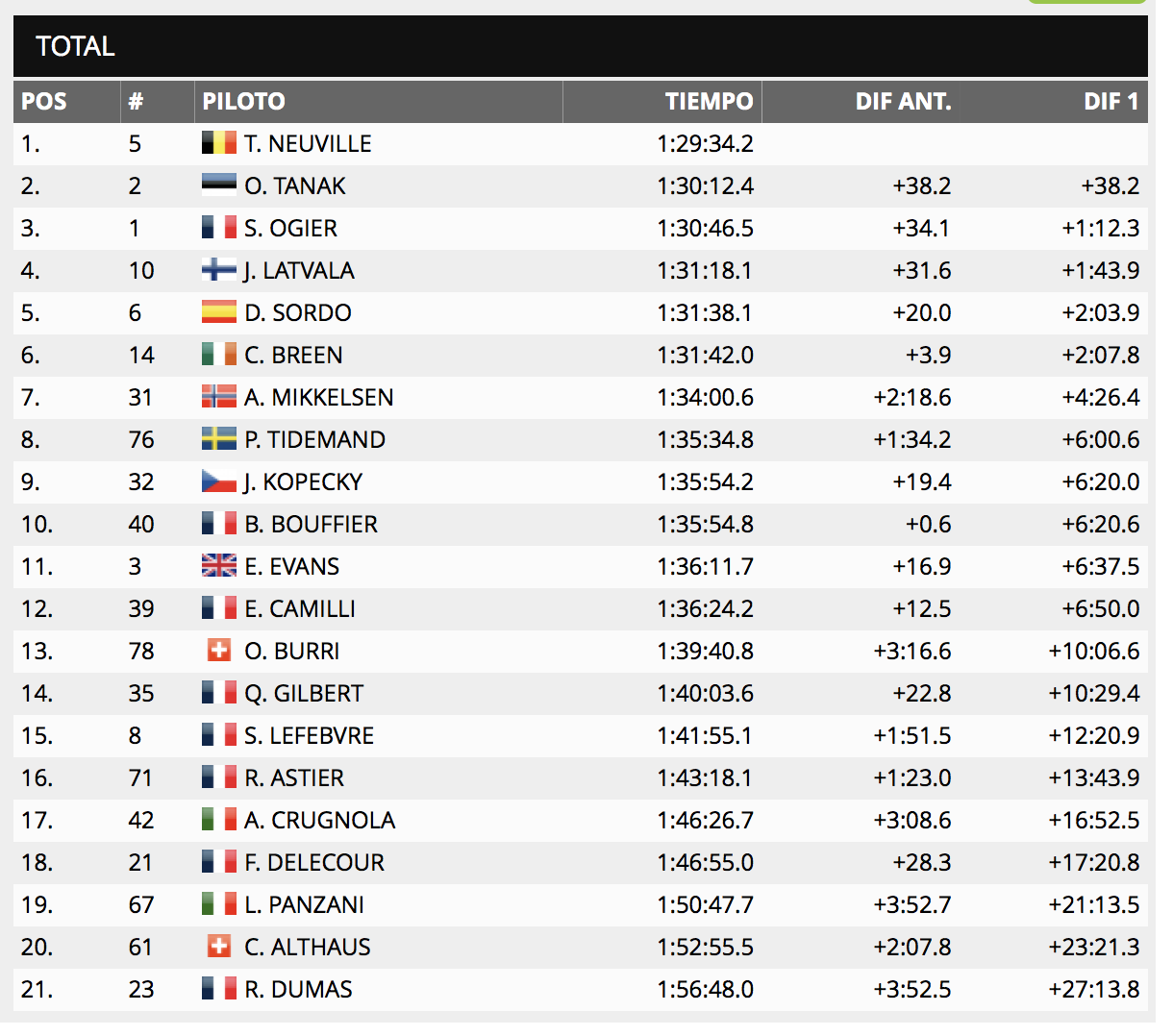Sort by the TIEMPO column header

[709, 102]
